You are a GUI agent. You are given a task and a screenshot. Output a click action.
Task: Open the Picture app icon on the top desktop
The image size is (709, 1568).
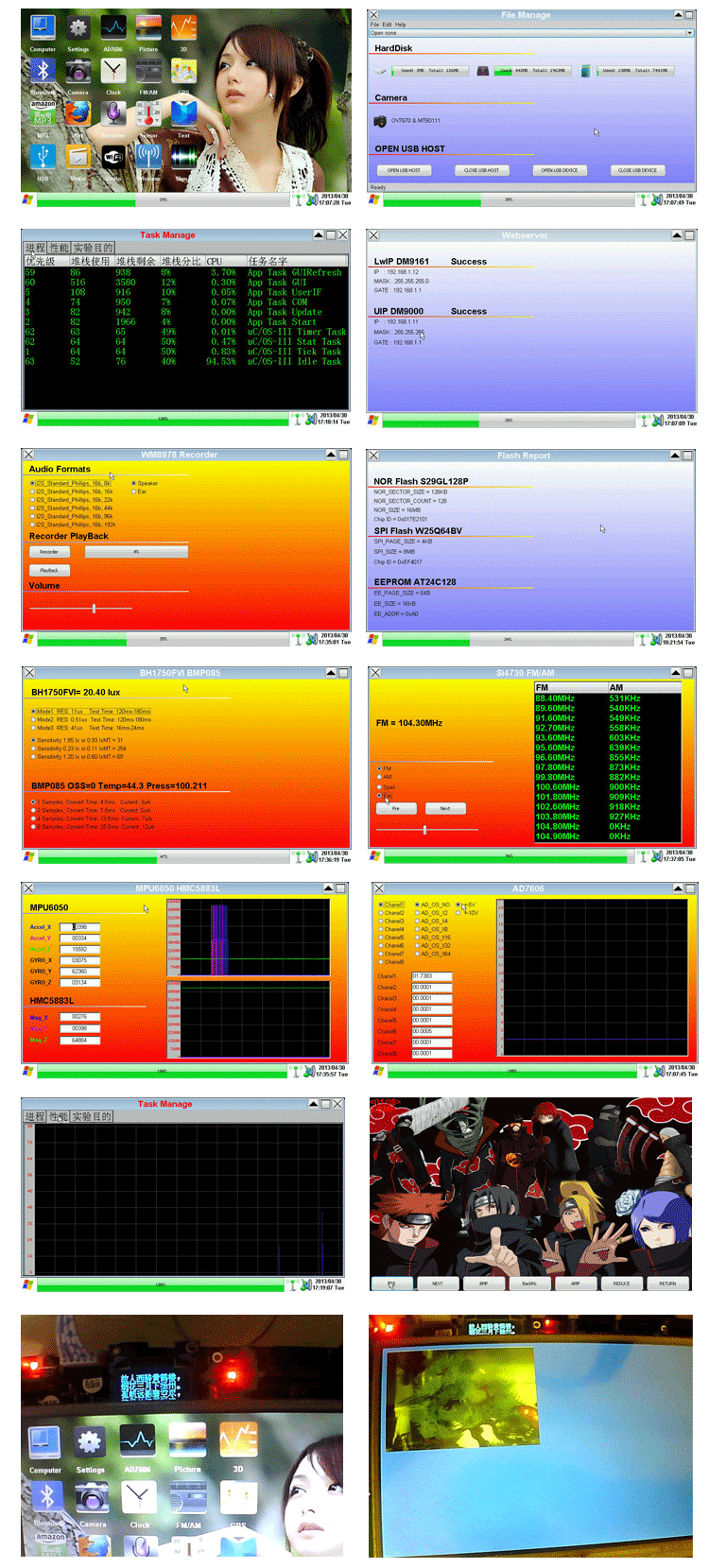148,28
